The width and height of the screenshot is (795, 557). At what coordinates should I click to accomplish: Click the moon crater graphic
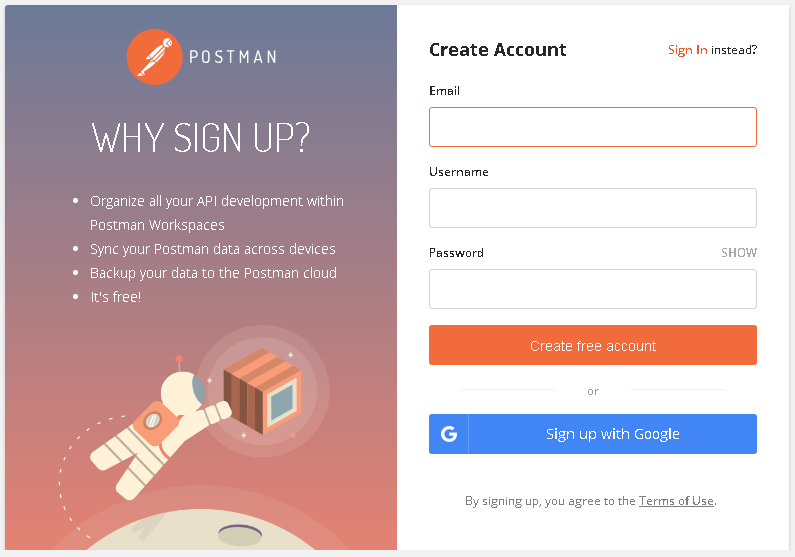point(240,535)
